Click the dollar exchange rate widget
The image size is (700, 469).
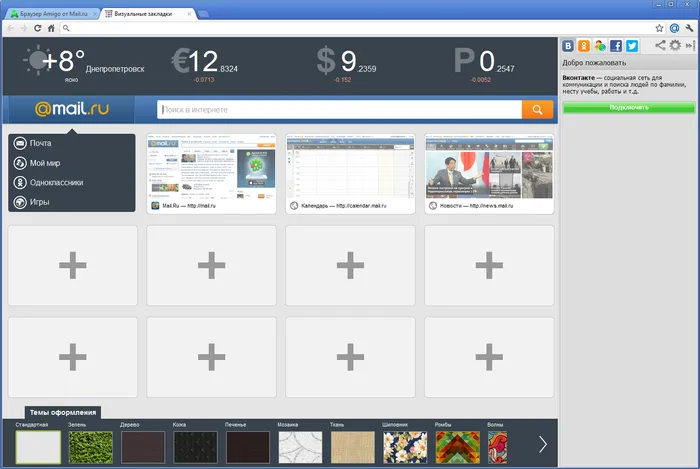click(346, 65)
